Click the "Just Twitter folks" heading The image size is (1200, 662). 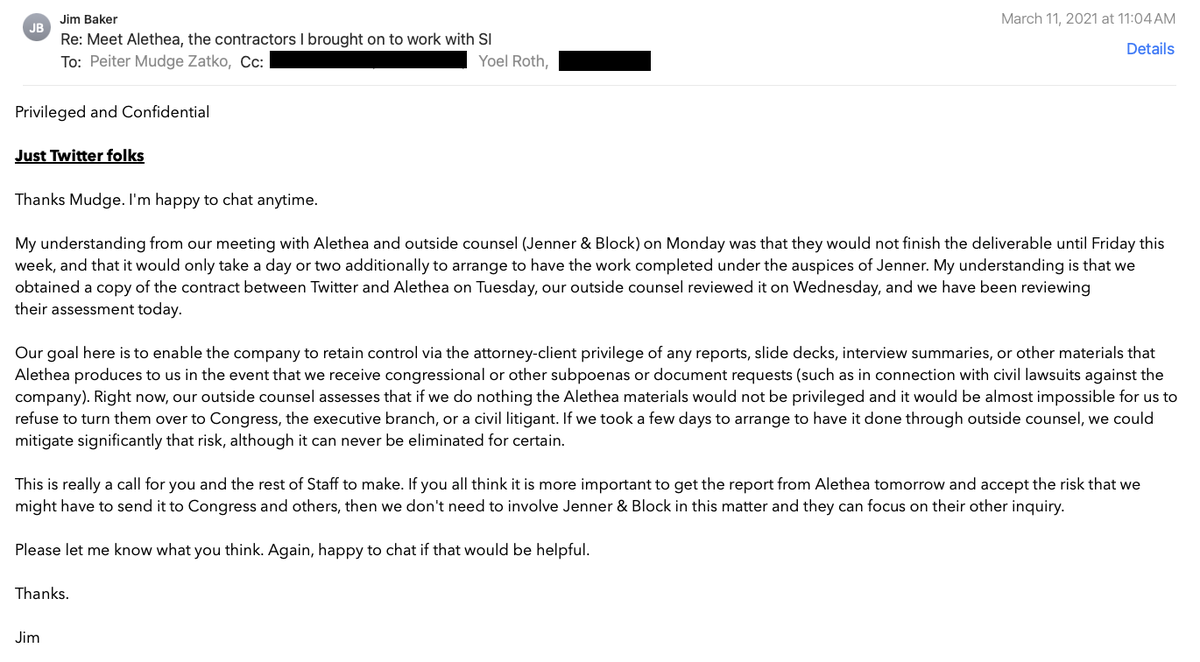click(80, 156)
